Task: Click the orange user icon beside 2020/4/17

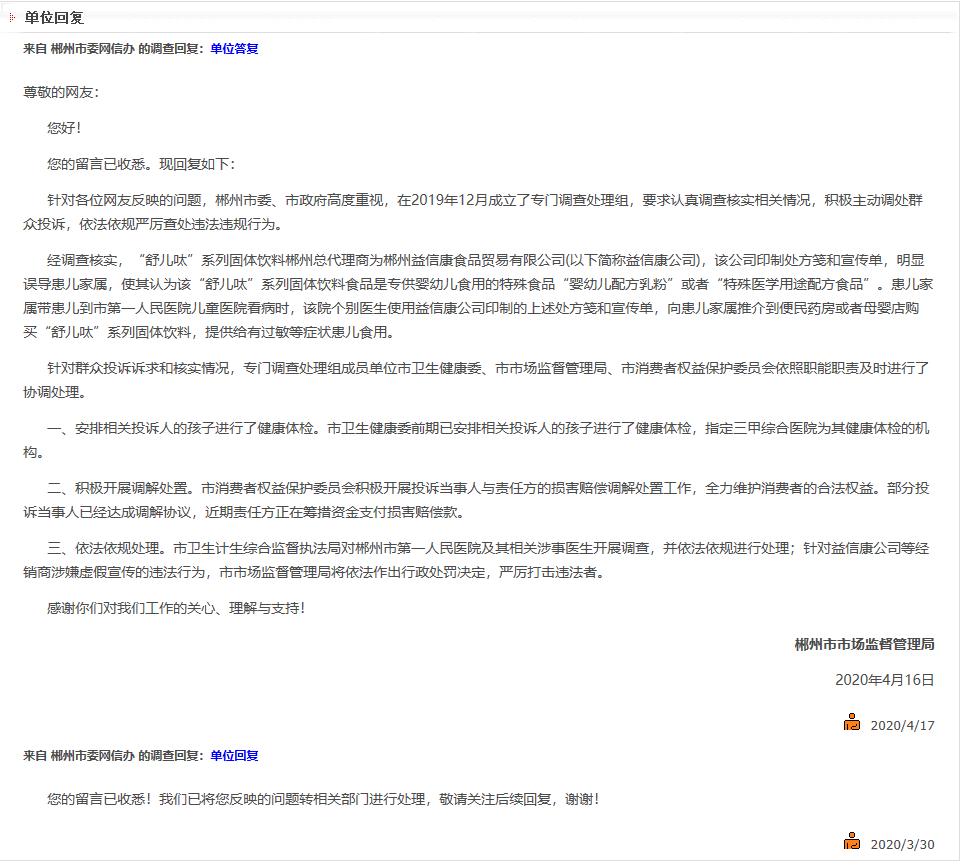Action: click(x=852, y=723)
